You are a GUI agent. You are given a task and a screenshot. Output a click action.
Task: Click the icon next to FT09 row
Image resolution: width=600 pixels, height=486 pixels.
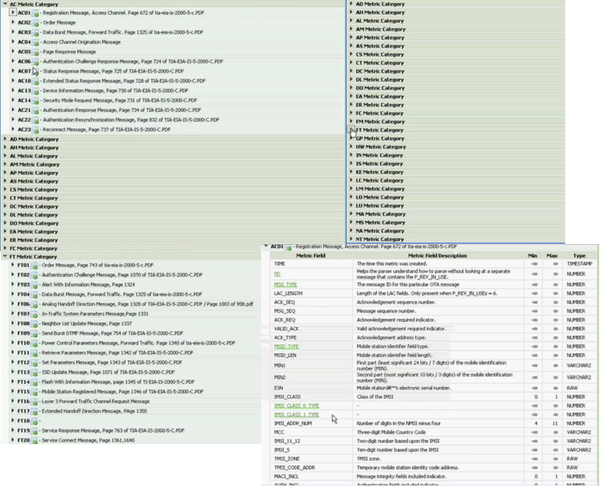(x=34, y=334)
